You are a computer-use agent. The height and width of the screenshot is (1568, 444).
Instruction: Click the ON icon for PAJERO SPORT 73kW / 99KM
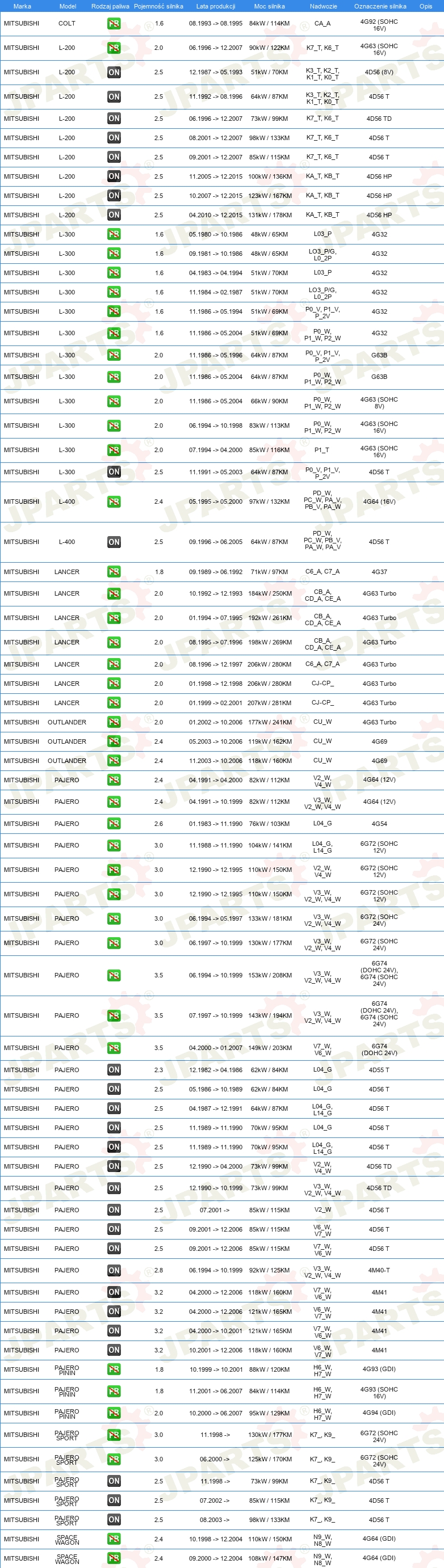[x=114, y=1482]
